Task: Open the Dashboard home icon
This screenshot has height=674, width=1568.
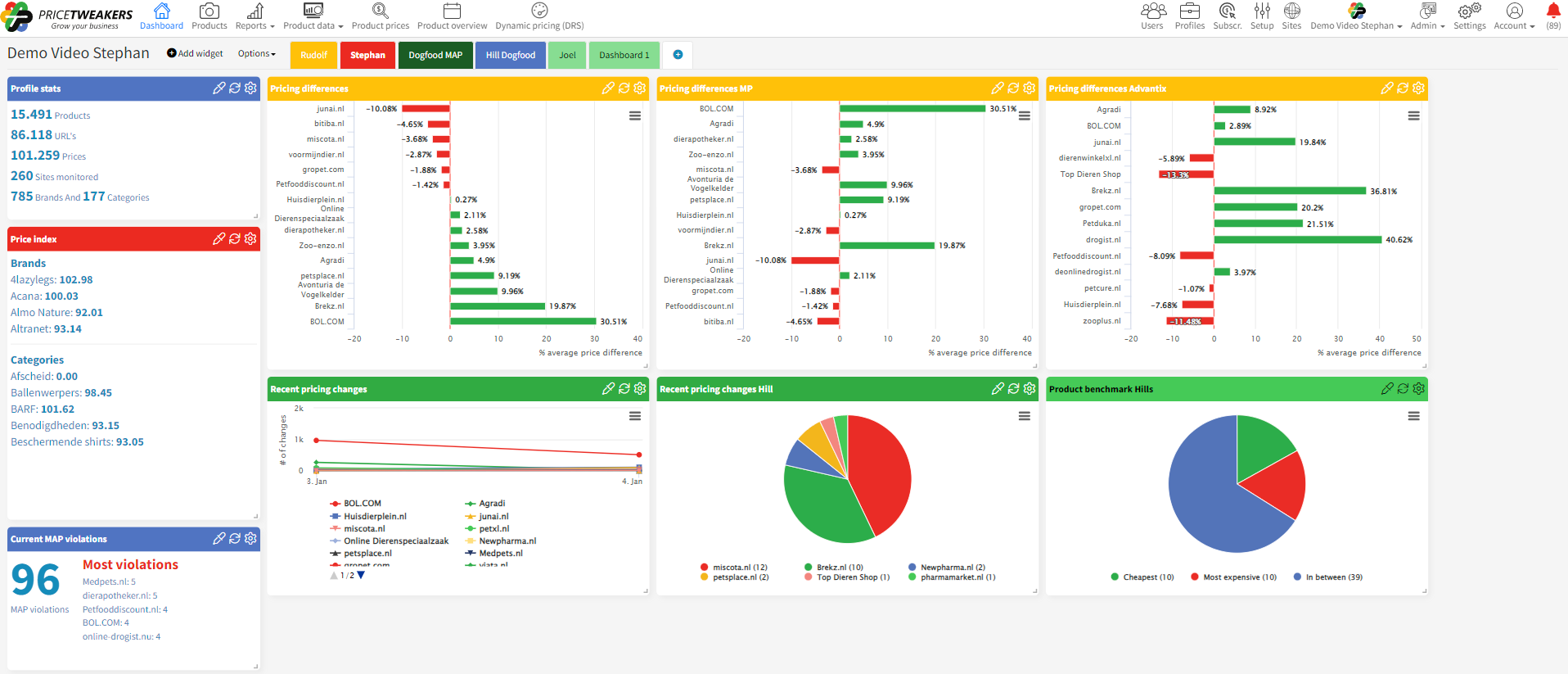Action: click(x=161, y=11)
